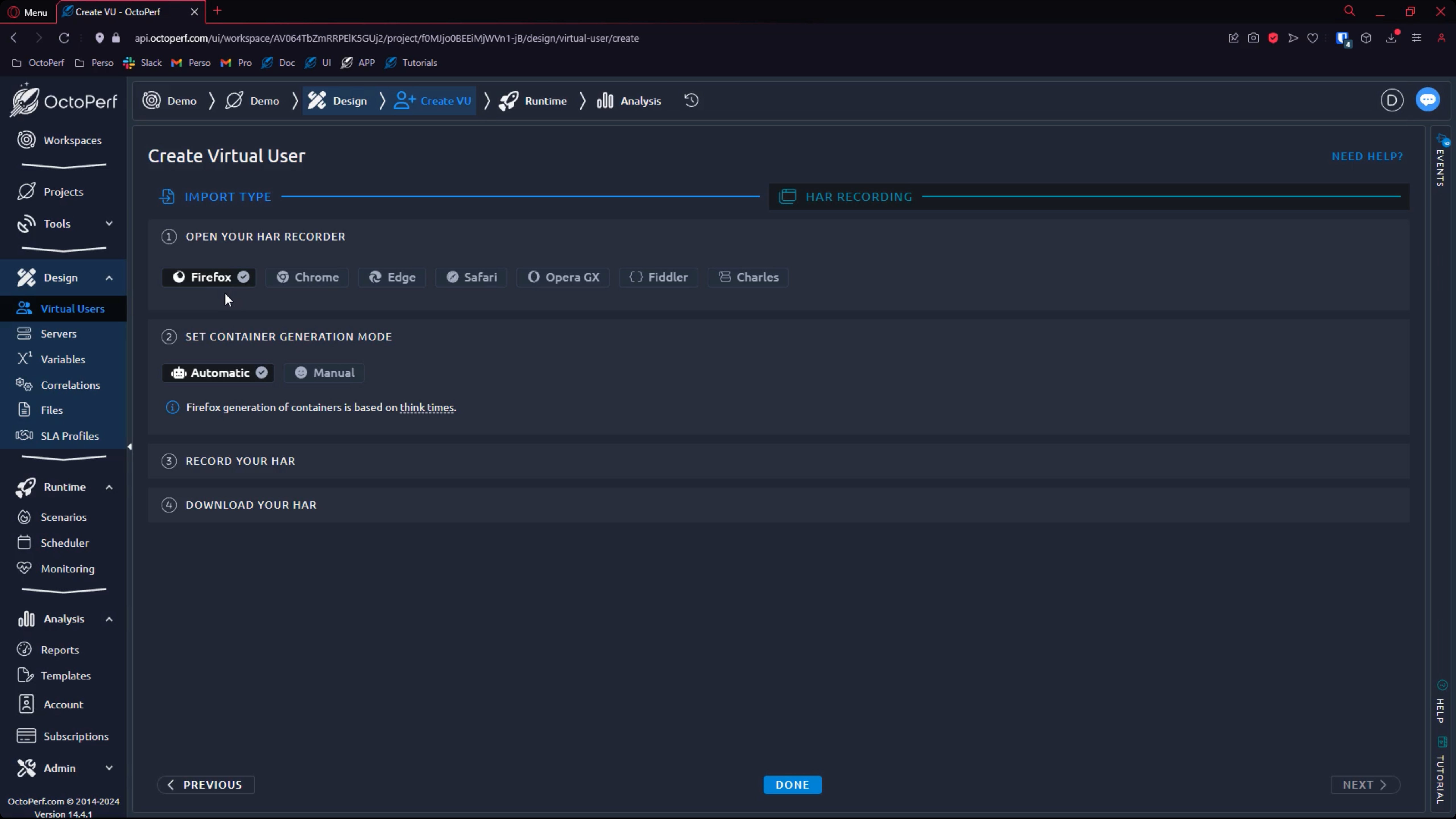Click the browser bookmark heart icon
Screen dimensions: 1456x819
(x=1312, y=38)
